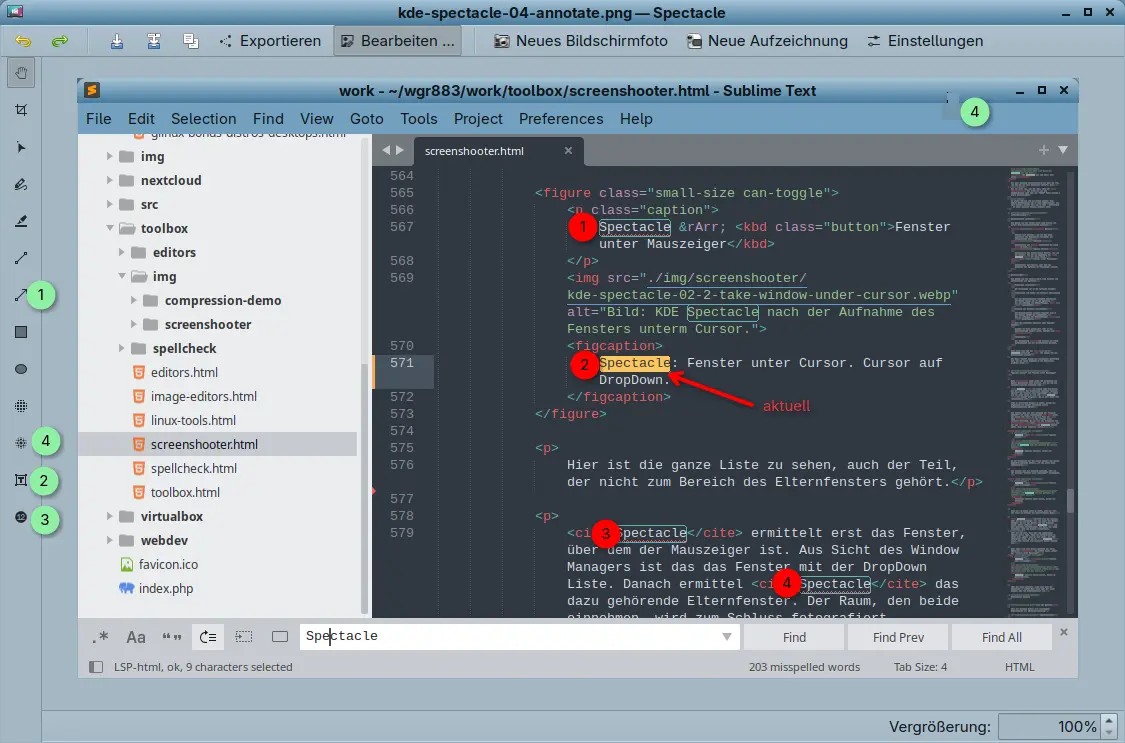Select the Blur tool
The height and width of the screenshot is (743, 1125).
point(21,443)
